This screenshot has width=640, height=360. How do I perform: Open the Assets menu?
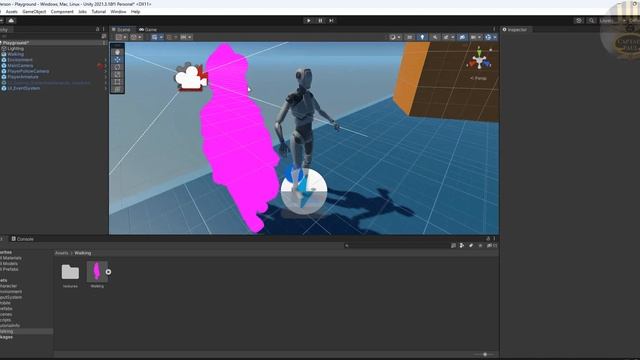(x=11, y=12)
